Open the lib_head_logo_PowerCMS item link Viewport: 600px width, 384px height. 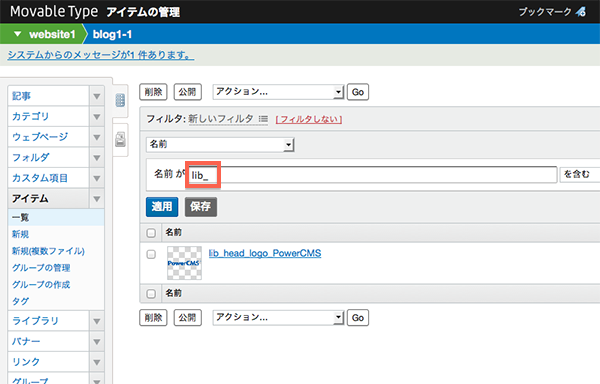click(265, 253)
